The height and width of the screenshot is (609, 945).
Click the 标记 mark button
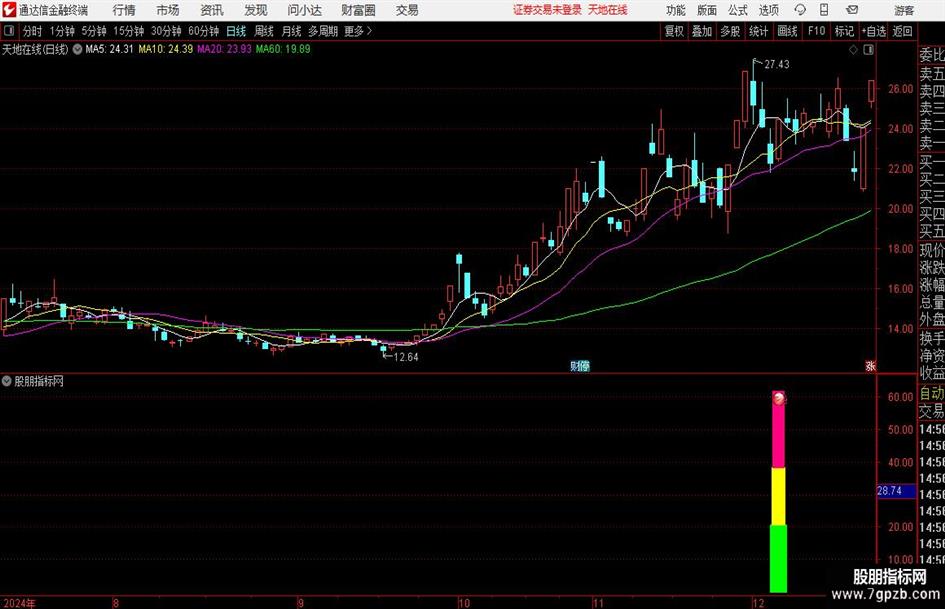tap(844, 31)
